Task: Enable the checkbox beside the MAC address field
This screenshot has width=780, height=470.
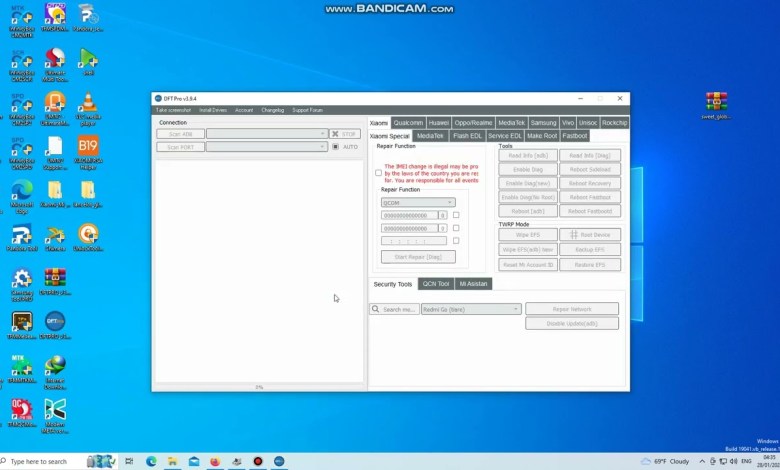Action: 456,241
